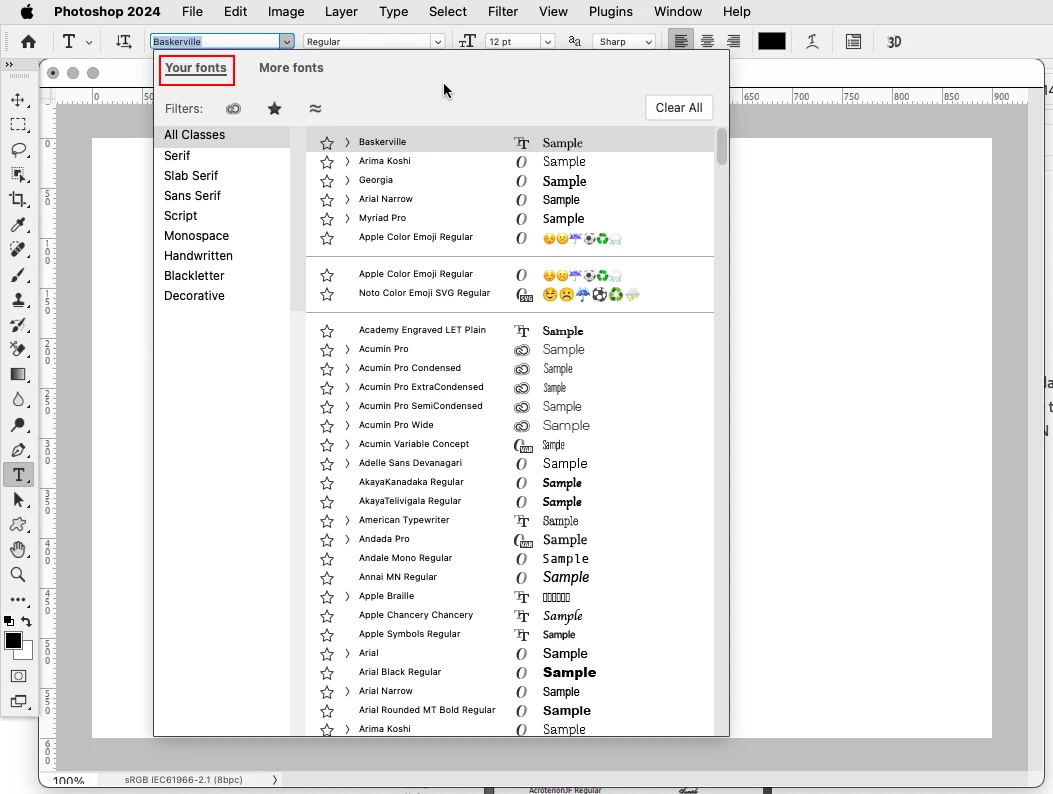
Task: Click the font list scrollbar thumb
Action: click(721, 146)
